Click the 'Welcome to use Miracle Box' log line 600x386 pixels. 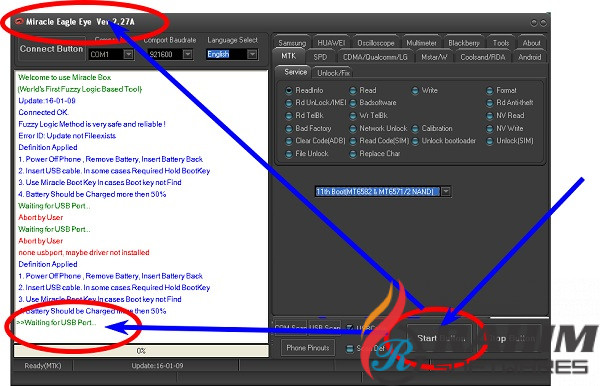click(65, 77)
